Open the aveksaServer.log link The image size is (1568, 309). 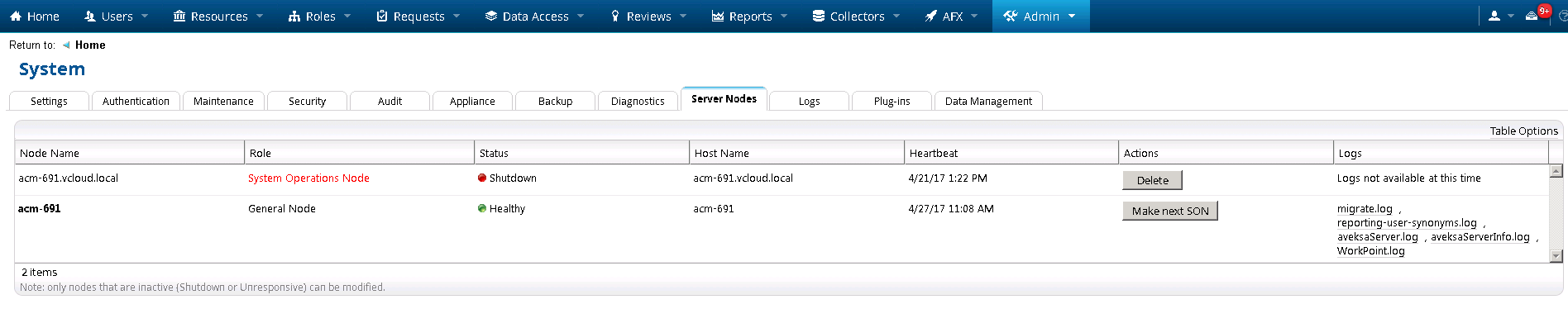[x=1377, y=237]
